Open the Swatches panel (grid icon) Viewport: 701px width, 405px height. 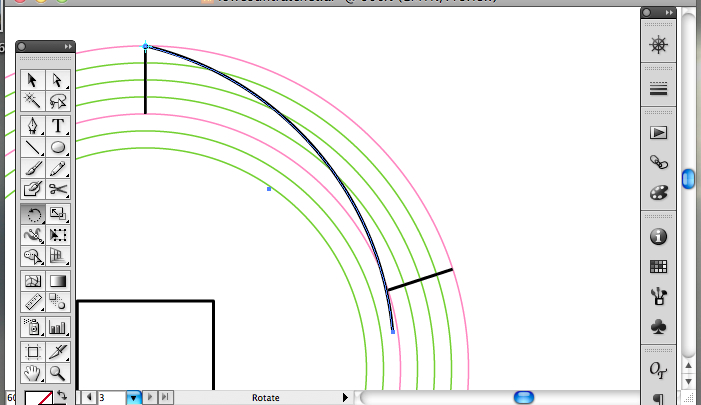(659, 267)
